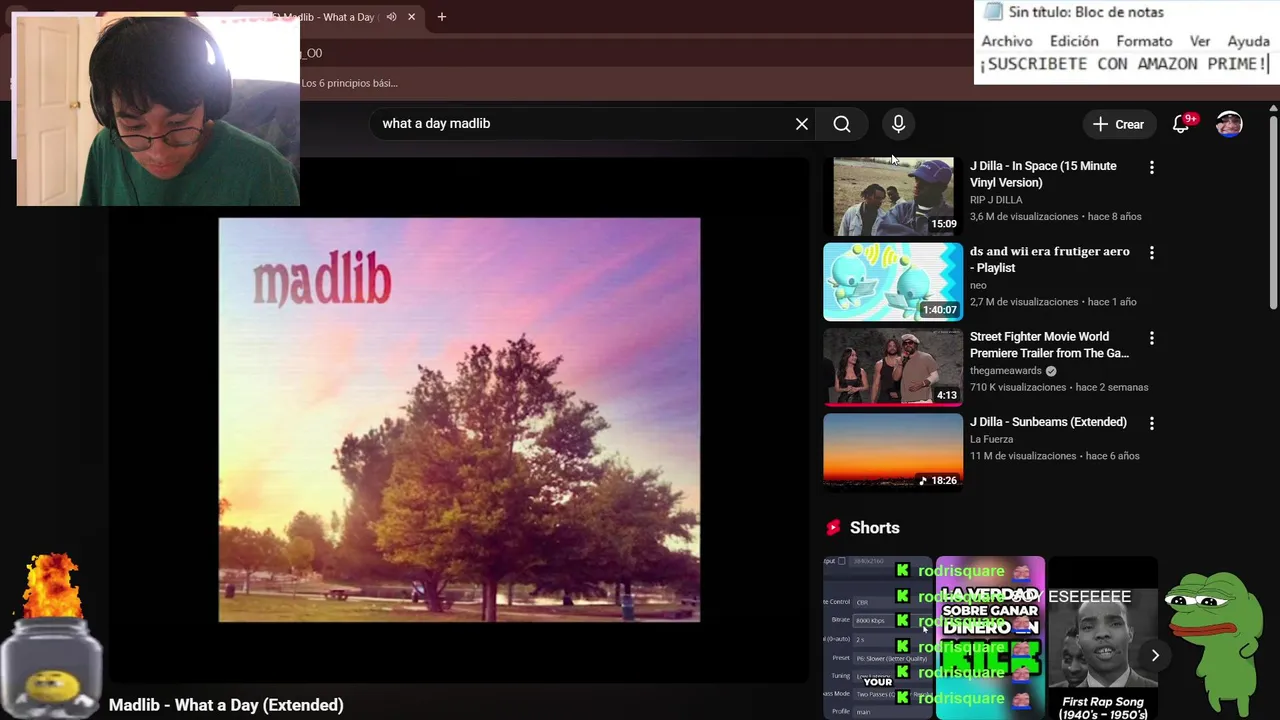This screenshot has width=1280, height=720.
Task: Open options for ds and wii playlist video
Action: point(1151,253)
